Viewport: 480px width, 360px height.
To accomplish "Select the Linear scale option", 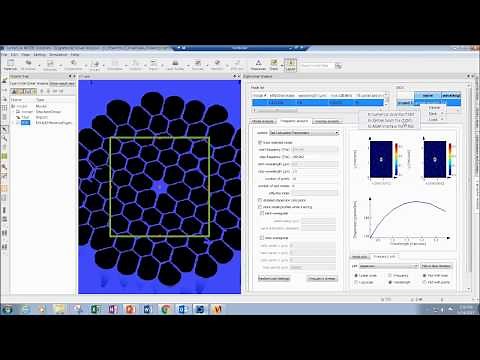I will tap(356, 276).
